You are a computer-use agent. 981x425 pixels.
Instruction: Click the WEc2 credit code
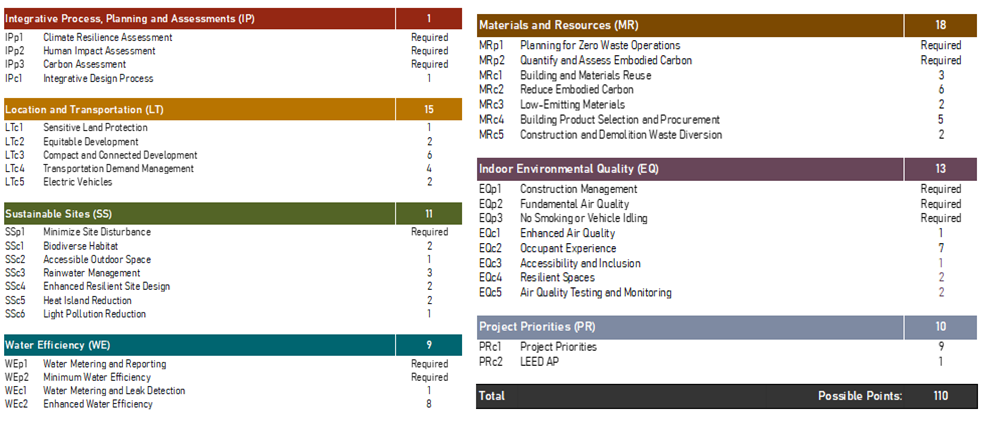16,404
